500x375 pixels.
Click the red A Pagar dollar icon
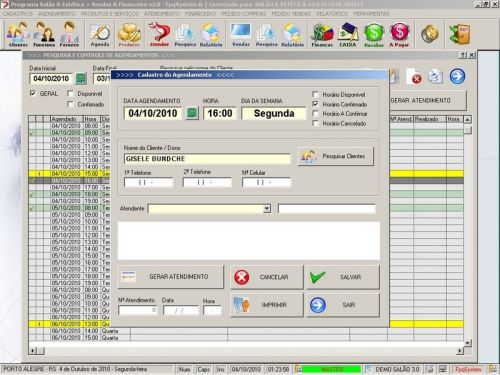click(399, 34)
